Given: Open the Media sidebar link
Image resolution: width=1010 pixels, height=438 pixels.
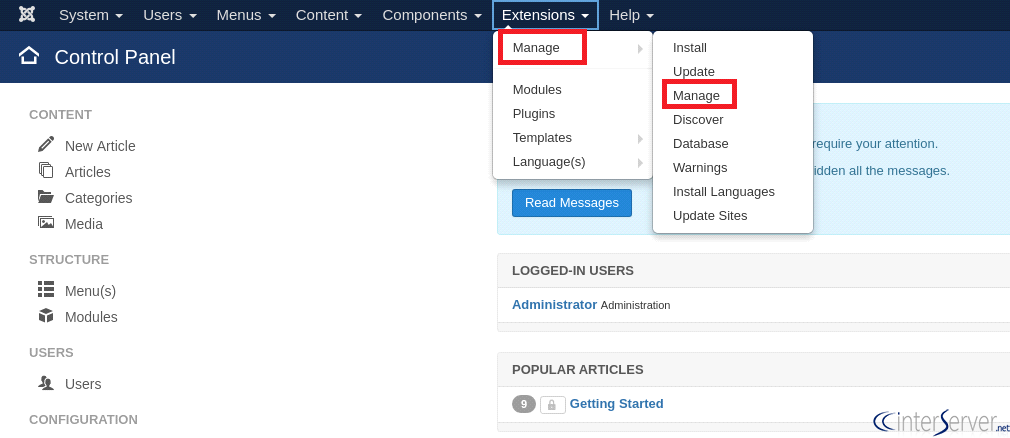Looking at the screenshot, I should tap(84, 224).
